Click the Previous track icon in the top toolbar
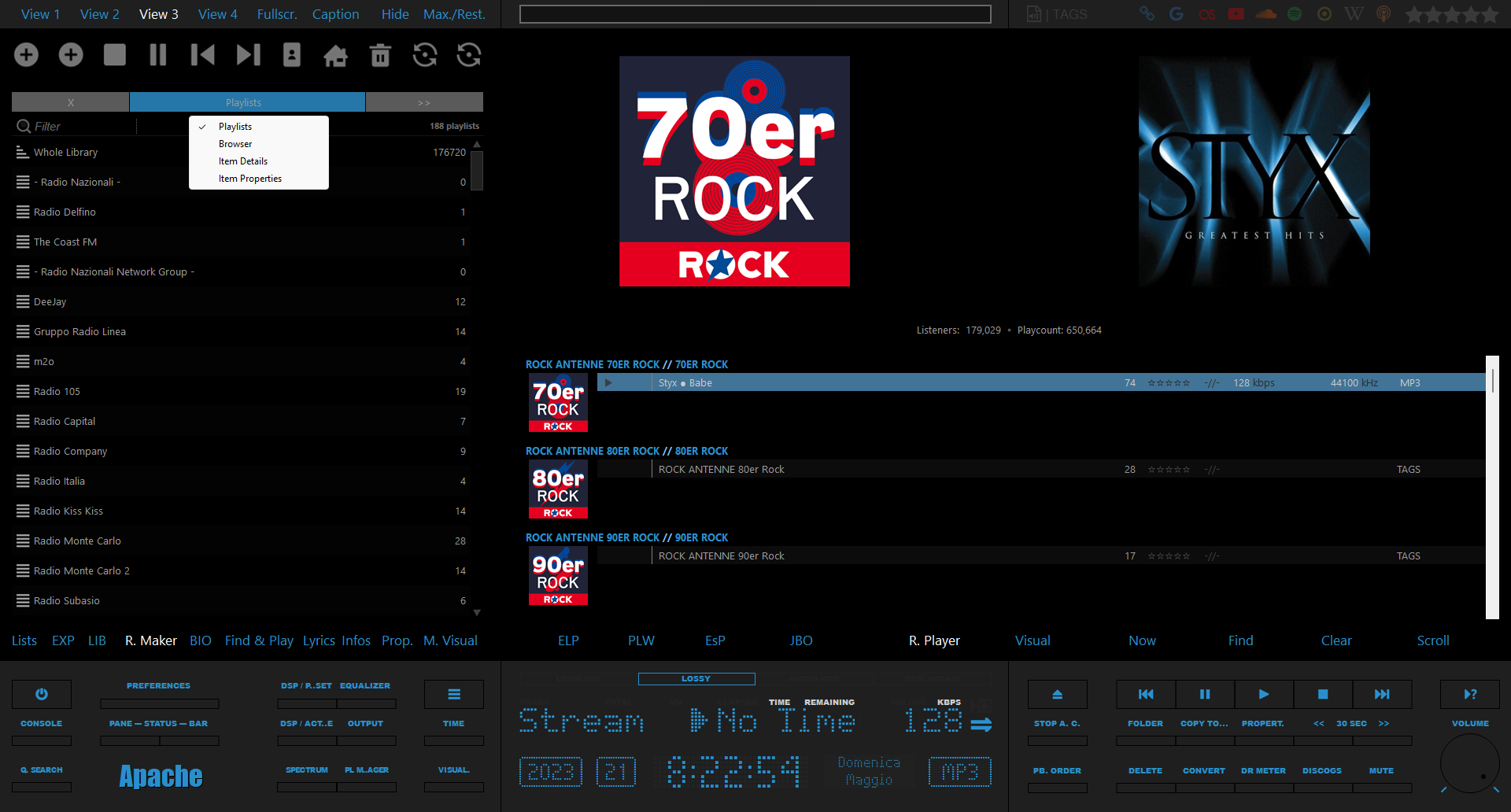Image resolution: width=1511 pixels, height=812 pixels. coord(202,54)
